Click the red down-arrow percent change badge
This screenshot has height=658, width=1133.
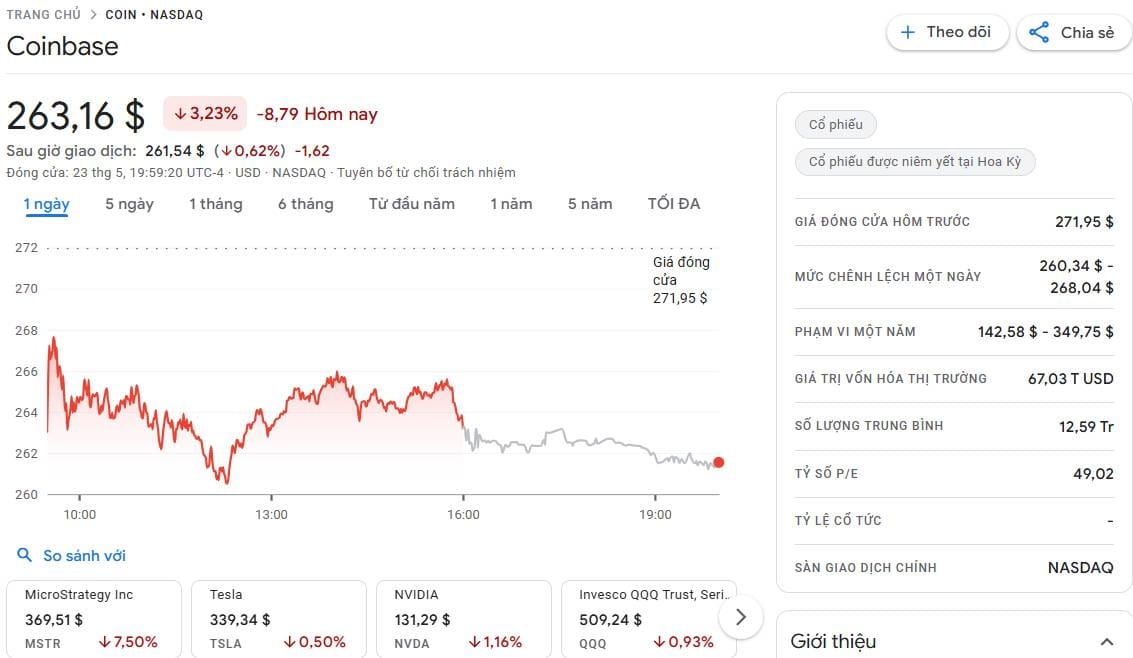coord(205,114)
